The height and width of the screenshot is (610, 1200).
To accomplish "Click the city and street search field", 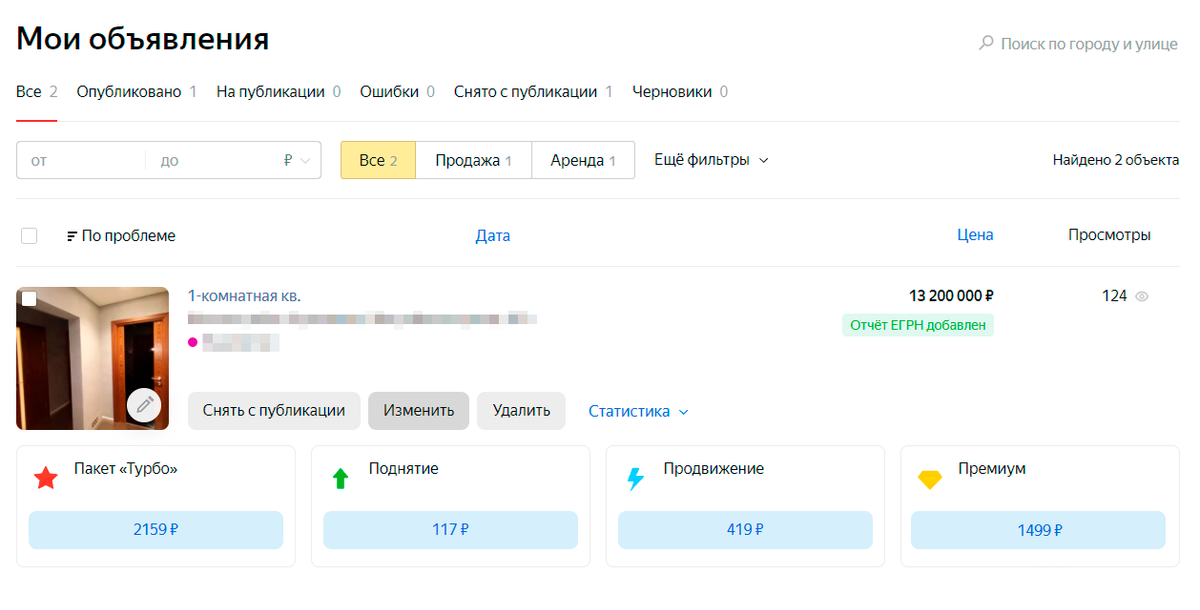I will 1089,44.
